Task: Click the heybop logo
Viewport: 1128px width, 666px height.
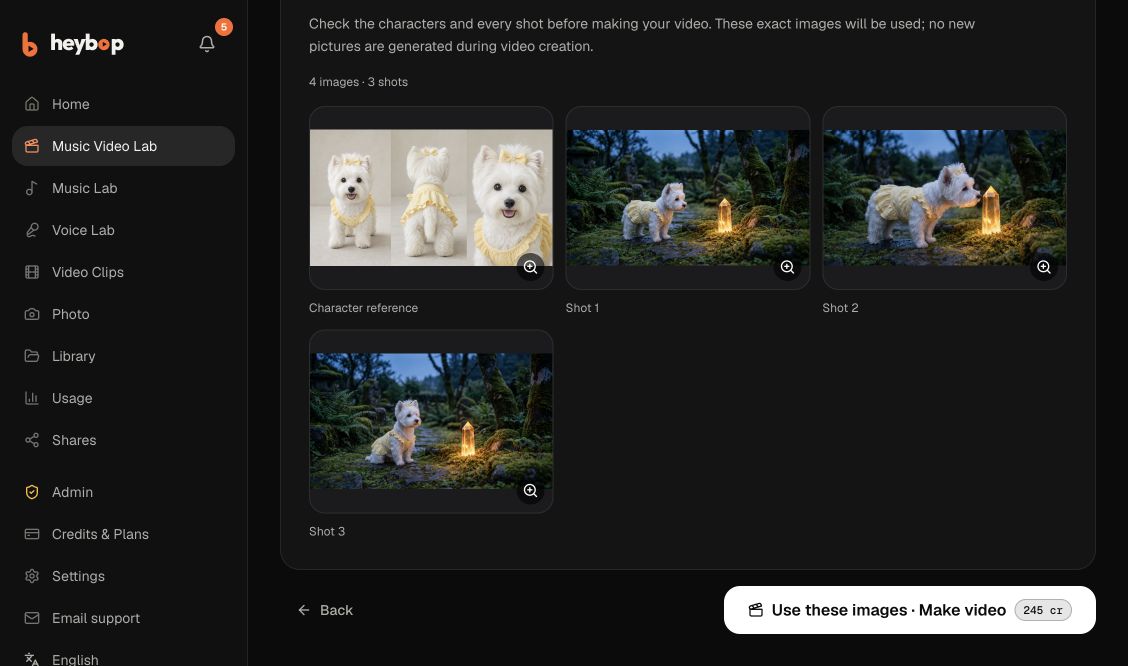Action: 73,44
